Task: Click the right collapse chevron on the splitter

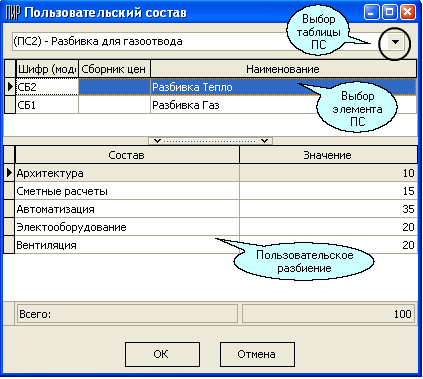Action: pos(265,141)
